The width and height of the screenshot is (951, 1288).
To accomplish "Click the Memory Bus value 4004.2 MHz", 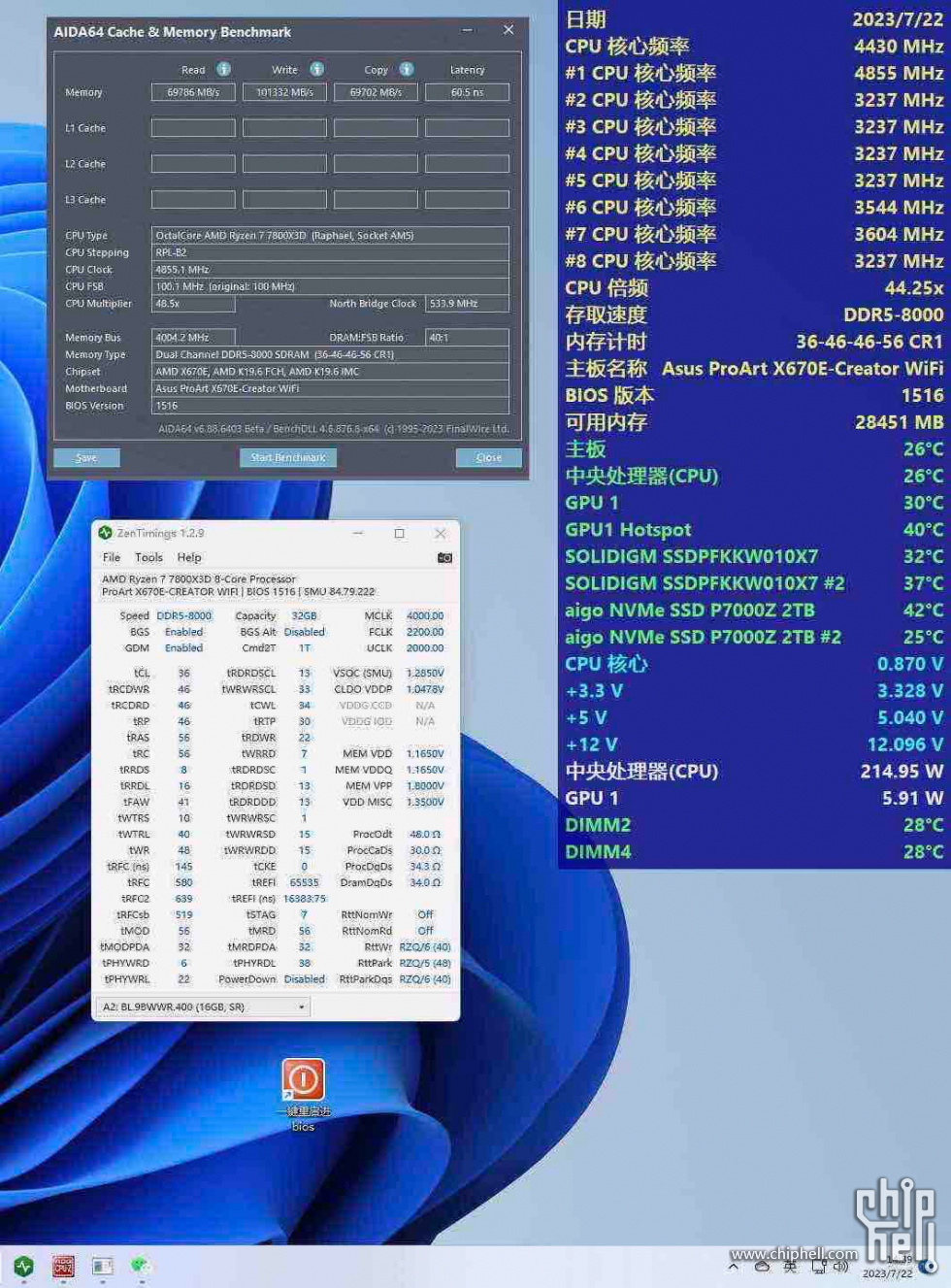I will click(x=193, y=338).
